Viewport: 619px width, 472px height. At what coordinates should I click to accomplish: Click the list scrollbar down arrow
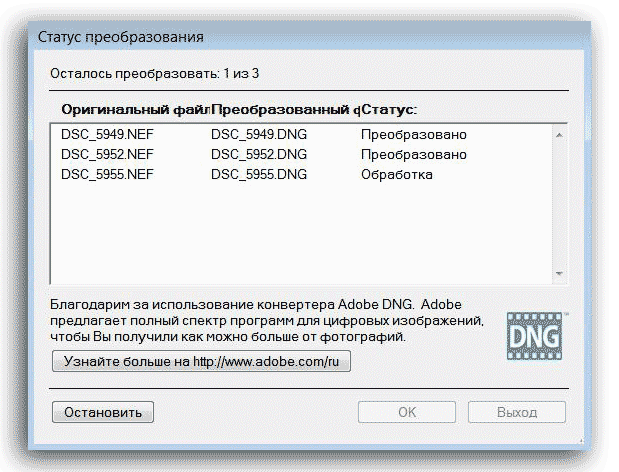(559, 273)
